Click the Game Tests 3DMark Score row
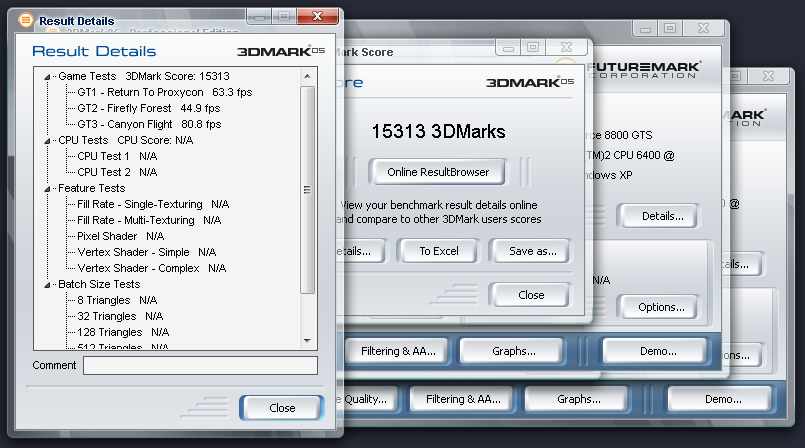805x448 pixels. click(144, 76)
